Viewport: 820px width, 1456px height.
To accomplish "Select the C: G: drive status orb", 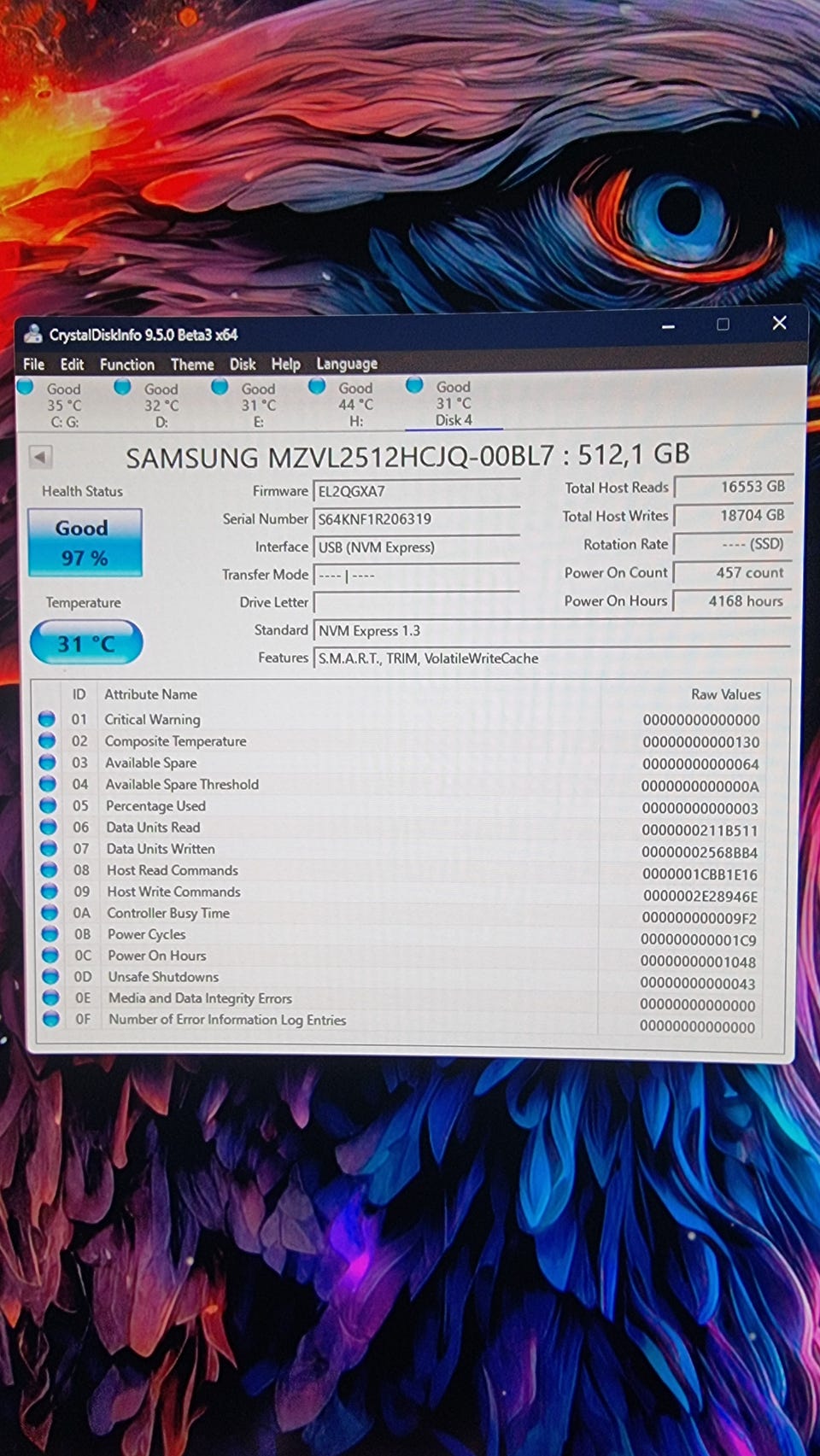I will point(26,388).
